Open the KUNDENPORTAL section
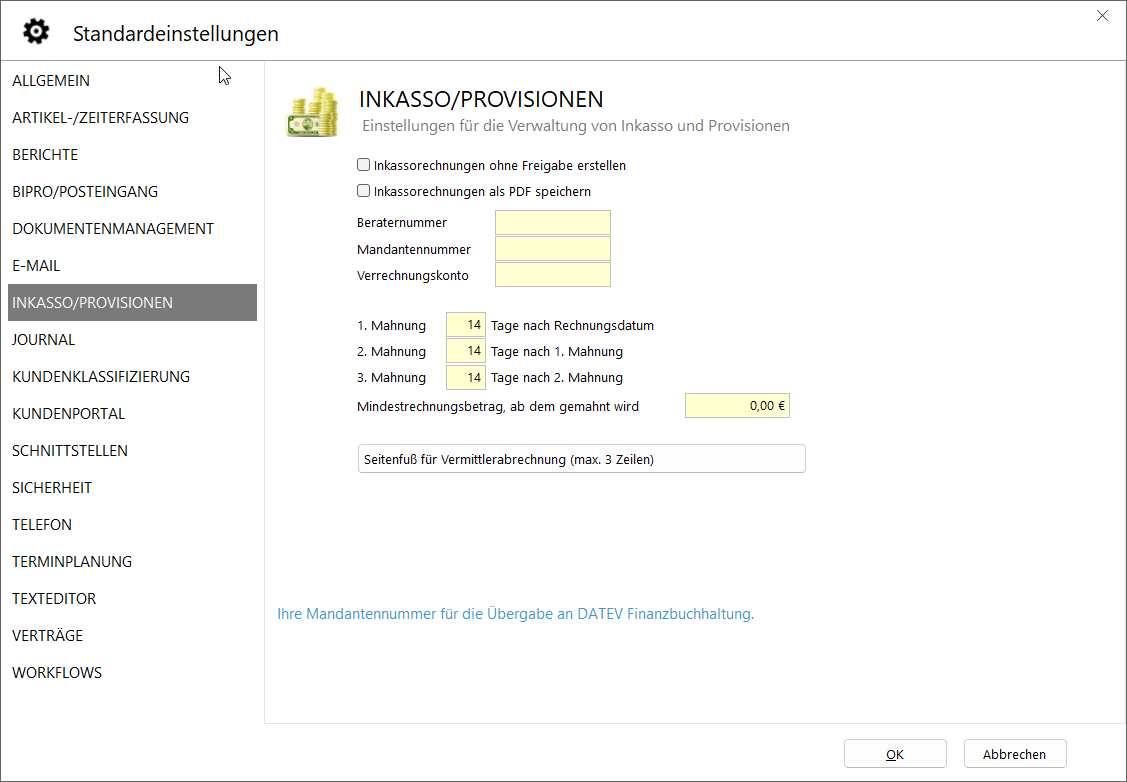This screenshot has height=782, width=1127. 68,414
